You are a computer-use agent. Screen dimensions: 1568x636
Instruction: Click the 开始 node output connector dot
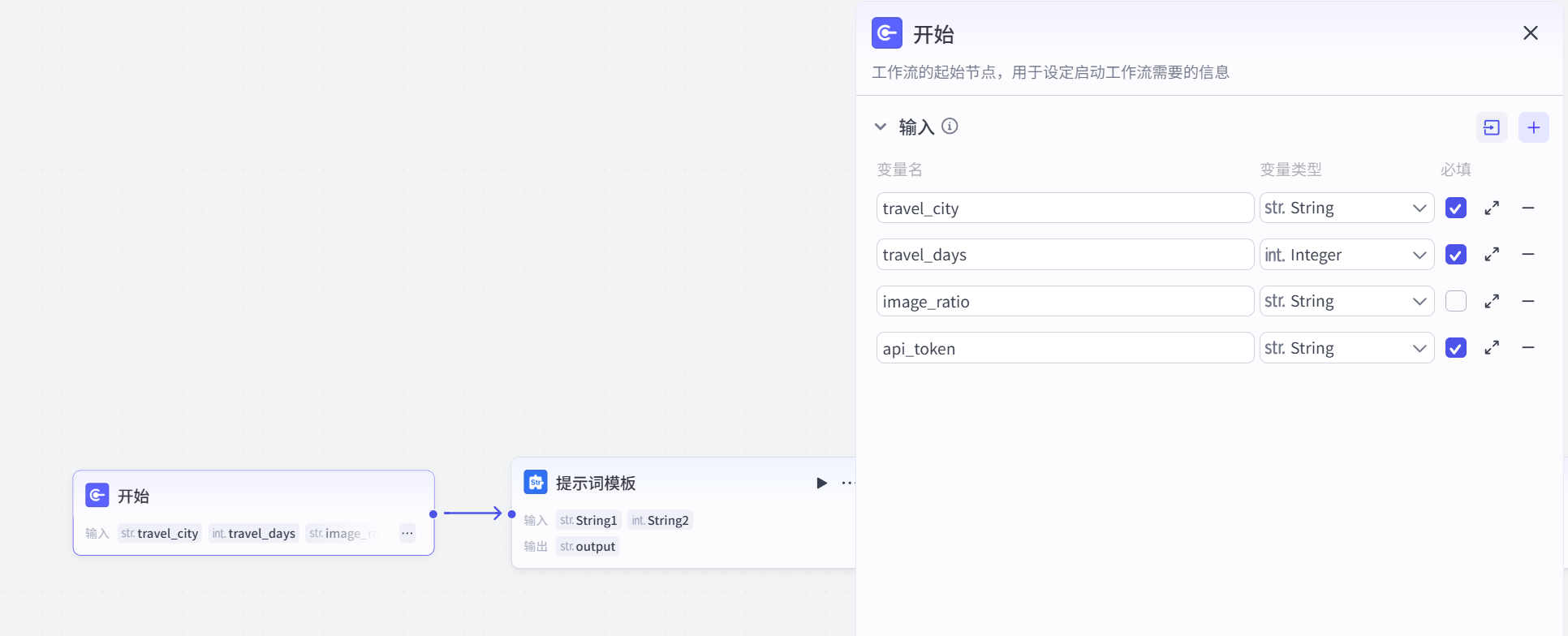[x=433, y=514]
